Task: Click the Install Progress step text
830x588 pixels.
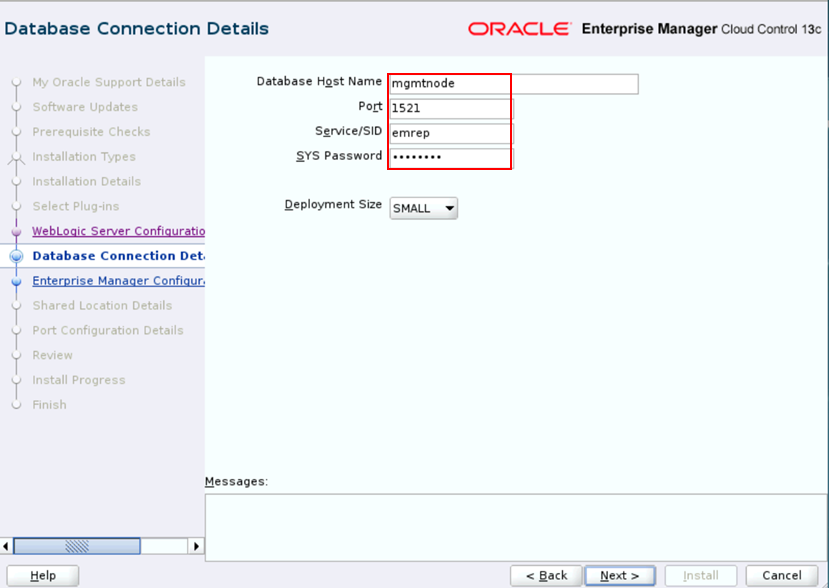Action: (79, 380)
